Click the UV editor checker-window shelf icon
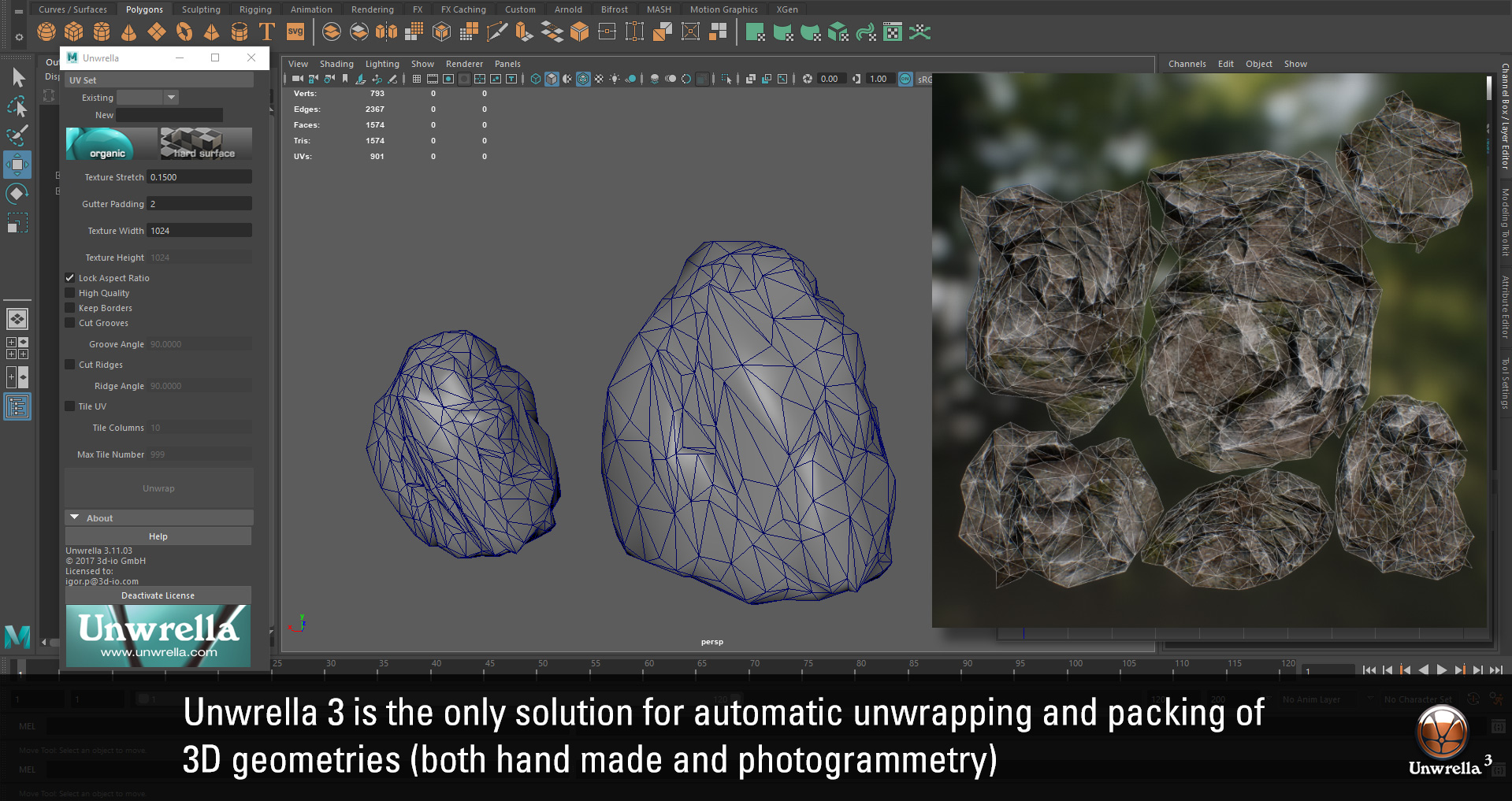 point(893,32)
